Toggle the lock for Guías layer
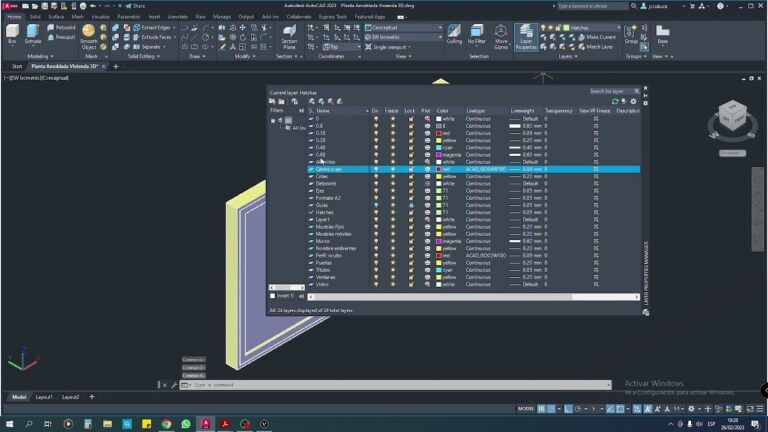 pyautogui.click(x=410, y=205)
